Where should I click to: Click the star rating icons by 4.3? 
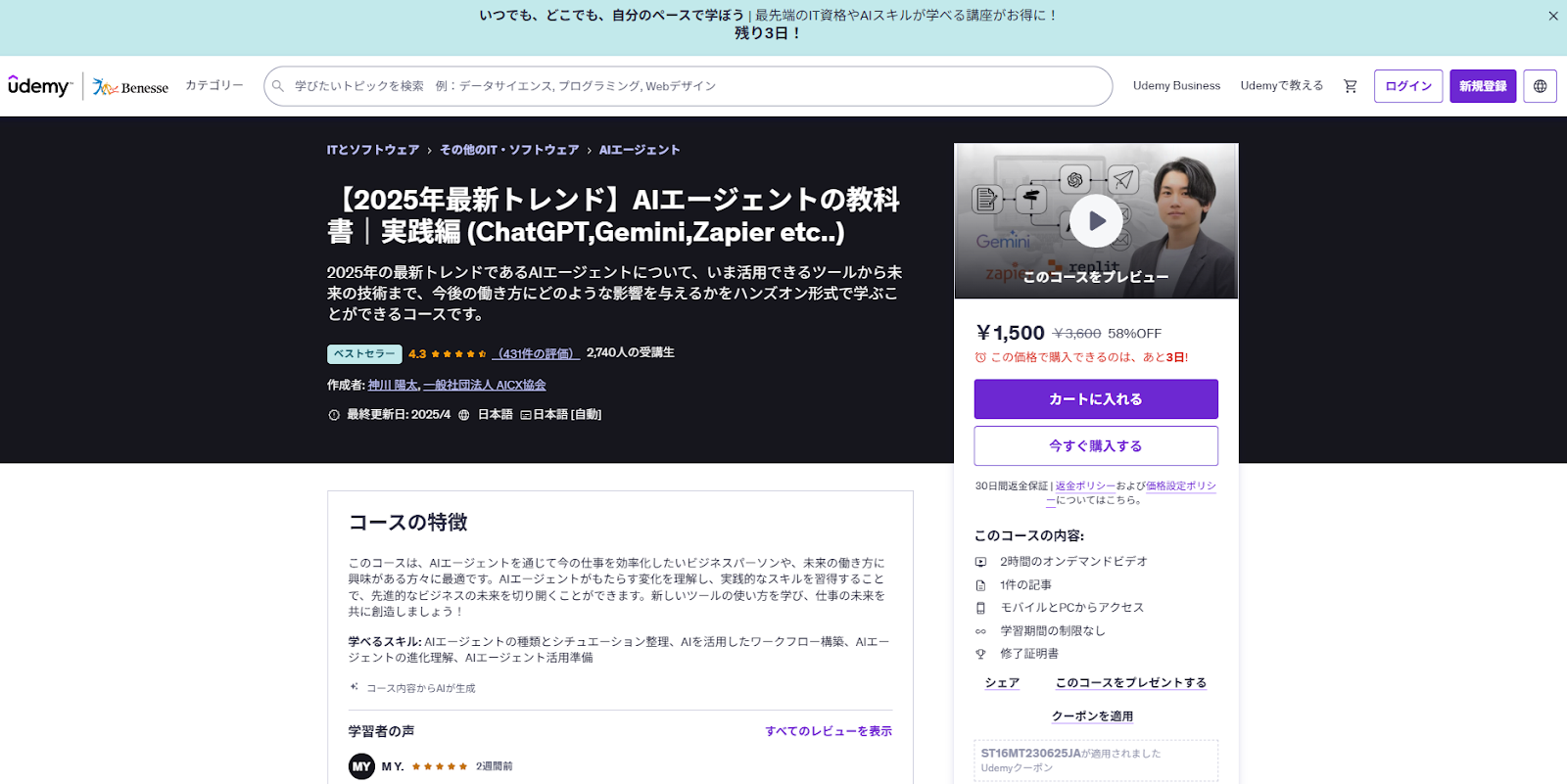click(x=458, y=354)
